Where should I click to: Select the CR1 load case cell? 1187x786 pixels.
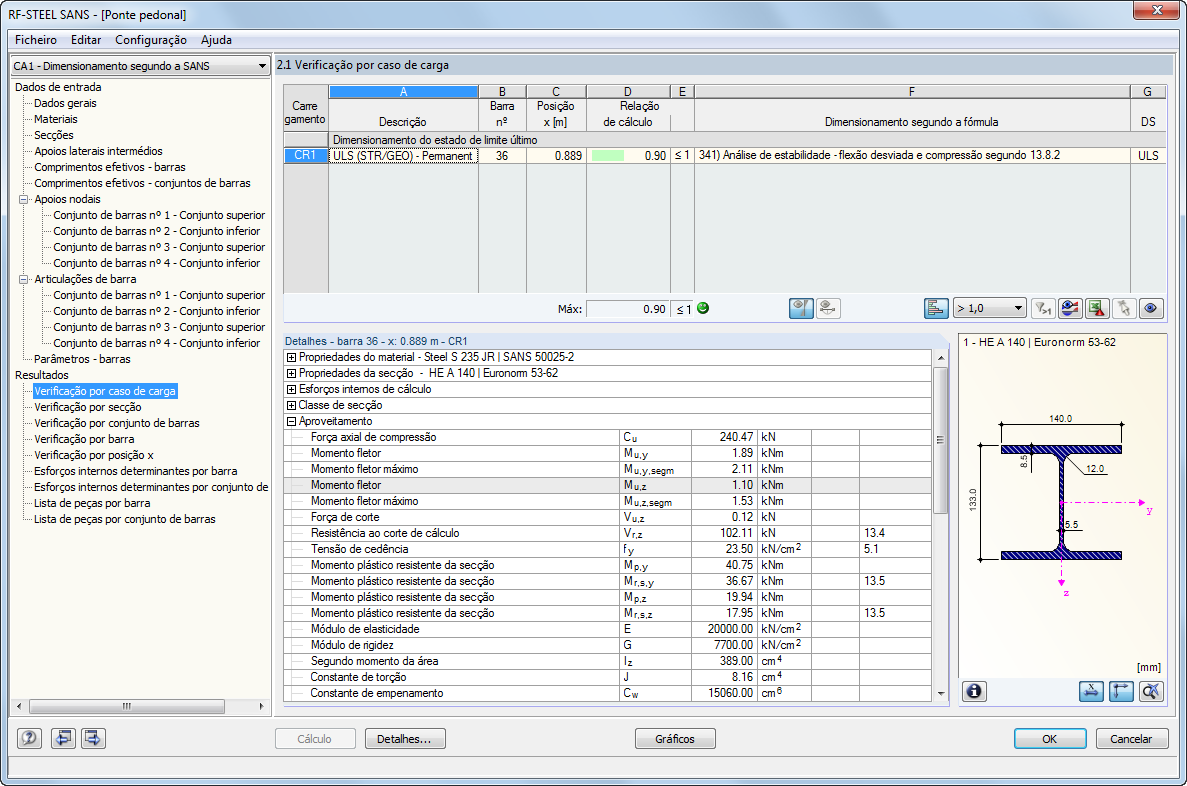coord(305,155)
